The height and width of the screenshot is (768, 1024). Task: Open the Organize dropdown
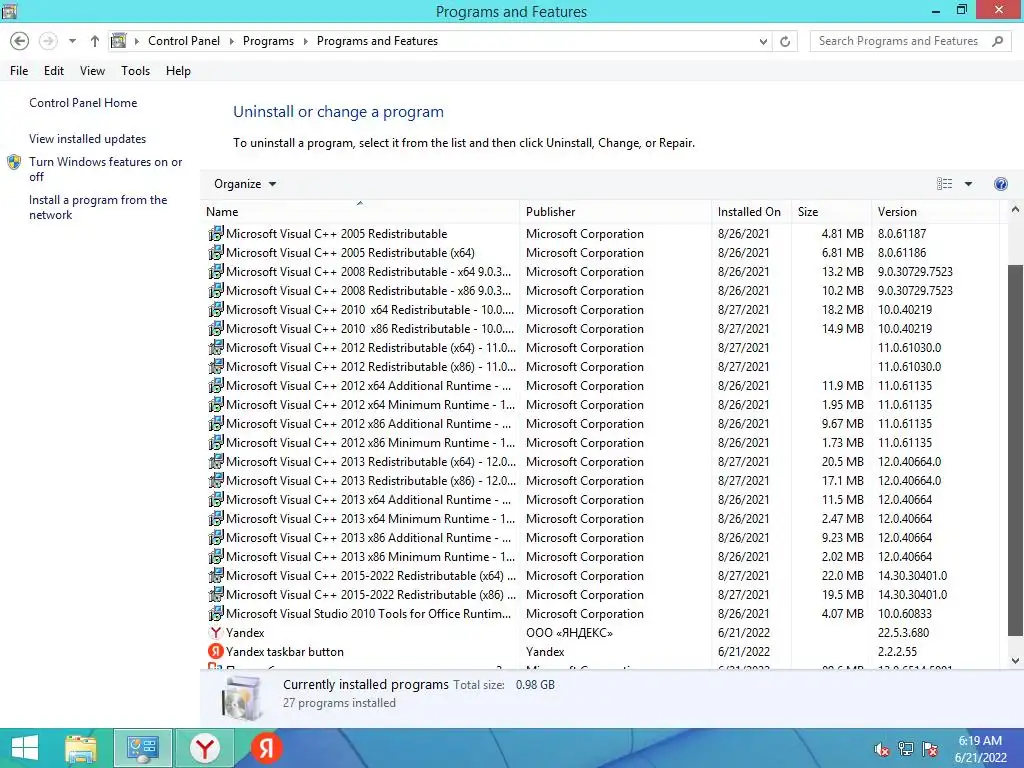click(x=245, y=184)
